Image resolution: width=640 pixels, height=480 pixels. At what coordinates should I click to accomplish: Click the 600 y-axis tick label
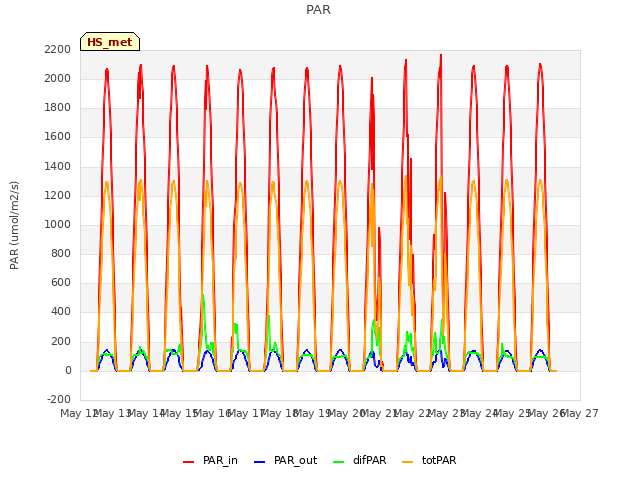tap(61, 283)
